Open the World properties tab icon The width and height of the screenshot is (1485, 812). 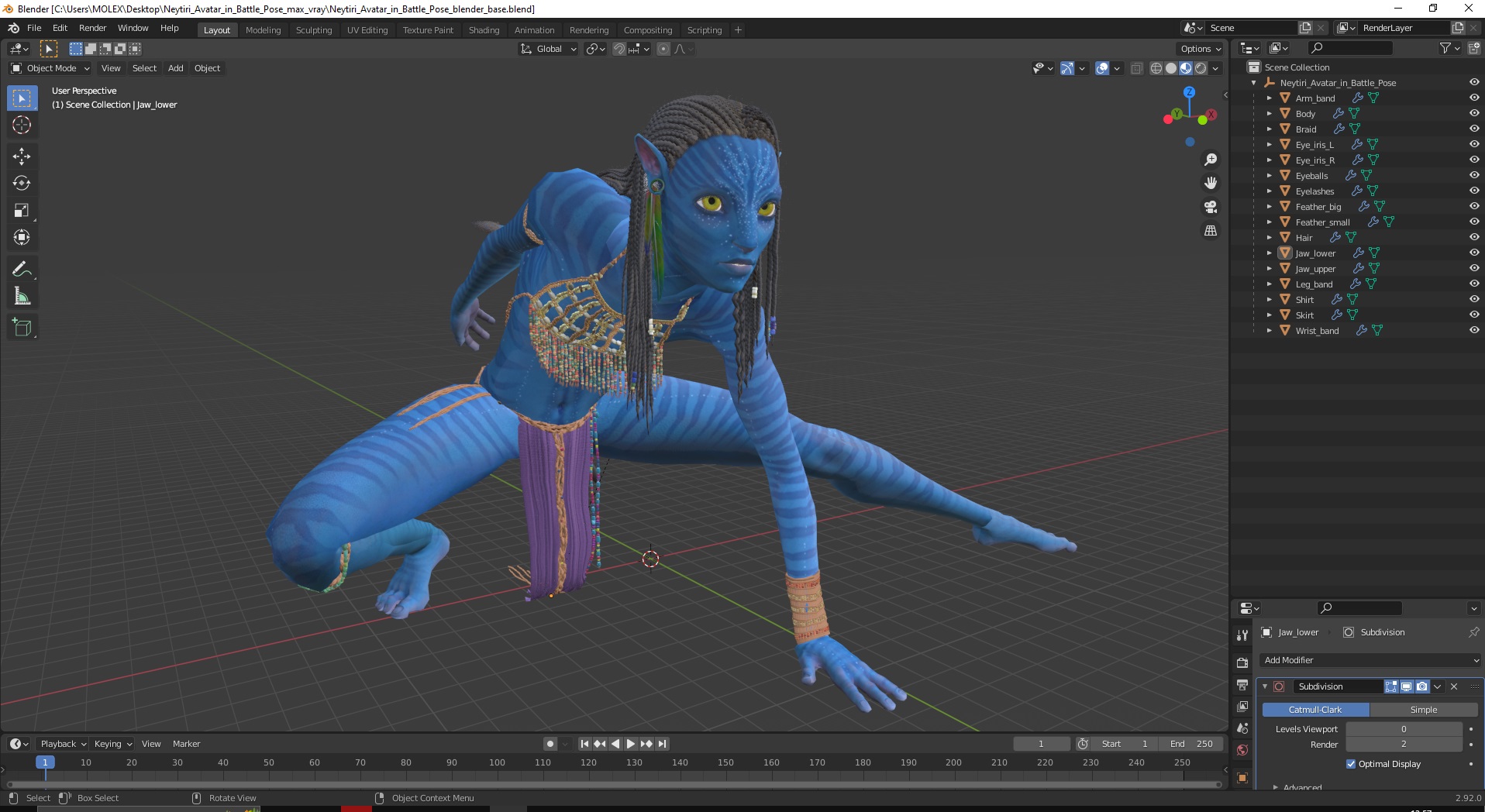(1242, 750)
